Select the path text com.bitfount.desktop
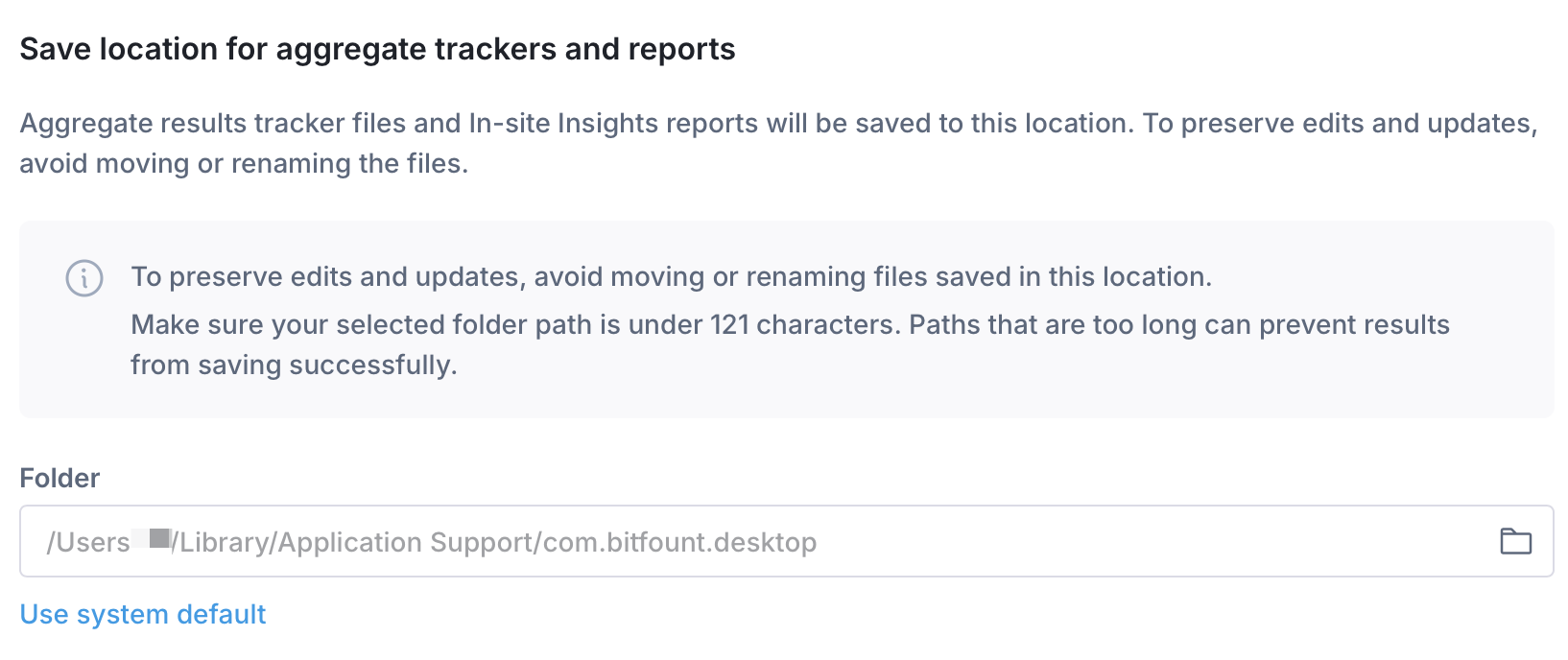Image resolution: width=1568 pixels, height=660 pixels. [678, 542]
